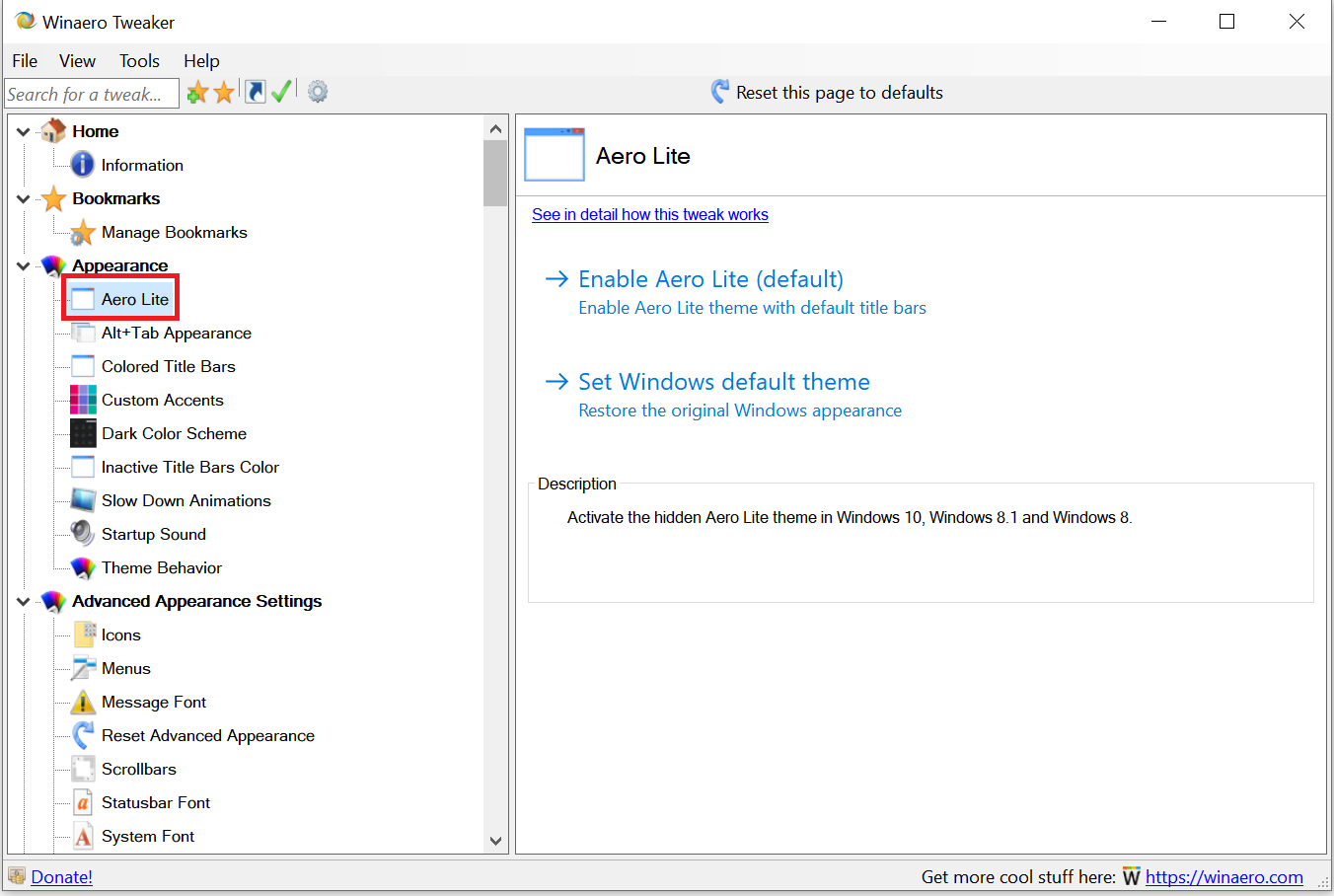1334x896 pixels.
Task: Click the blue arrow shortcut toolbar icon
Action: [256, 92]
